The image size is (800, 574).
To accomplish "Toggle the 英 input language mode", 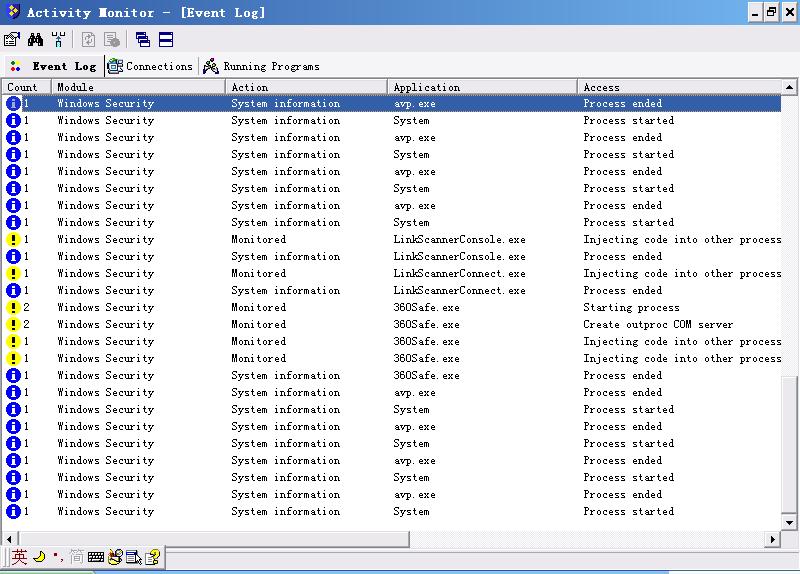I will [x=20, y=557].
